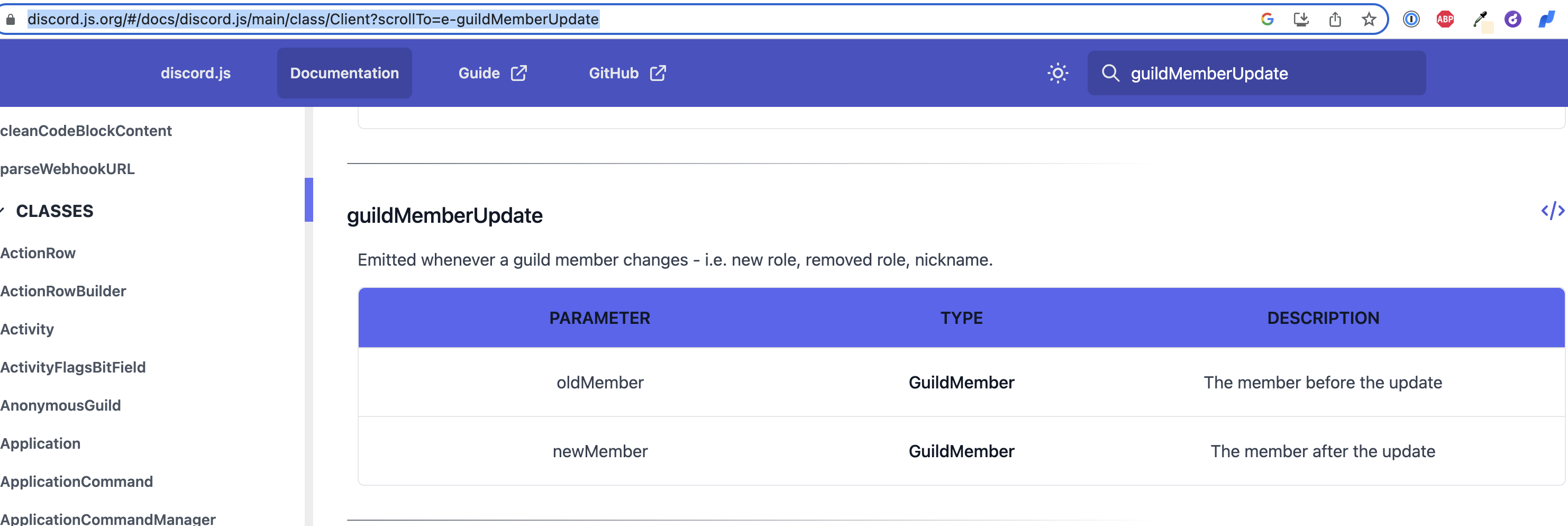Image resolution: width=1568 pixels, height=526 pixels.
Task: View source code icon for guildMemberUpdate
Action: pyautogui.click(x=1552, y=211)
